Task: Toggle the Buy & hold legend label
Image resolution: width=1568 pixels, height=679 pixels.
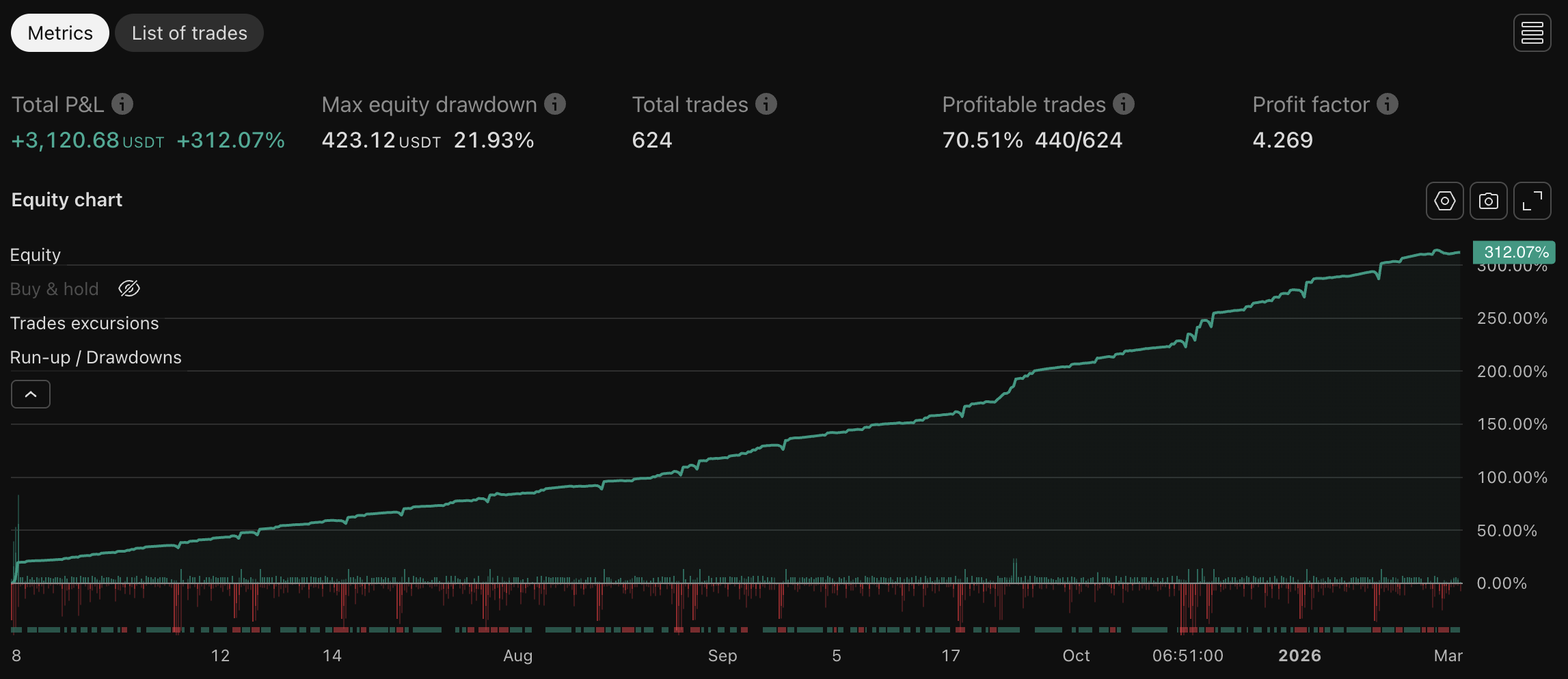Action: click(x=54, y=289)
